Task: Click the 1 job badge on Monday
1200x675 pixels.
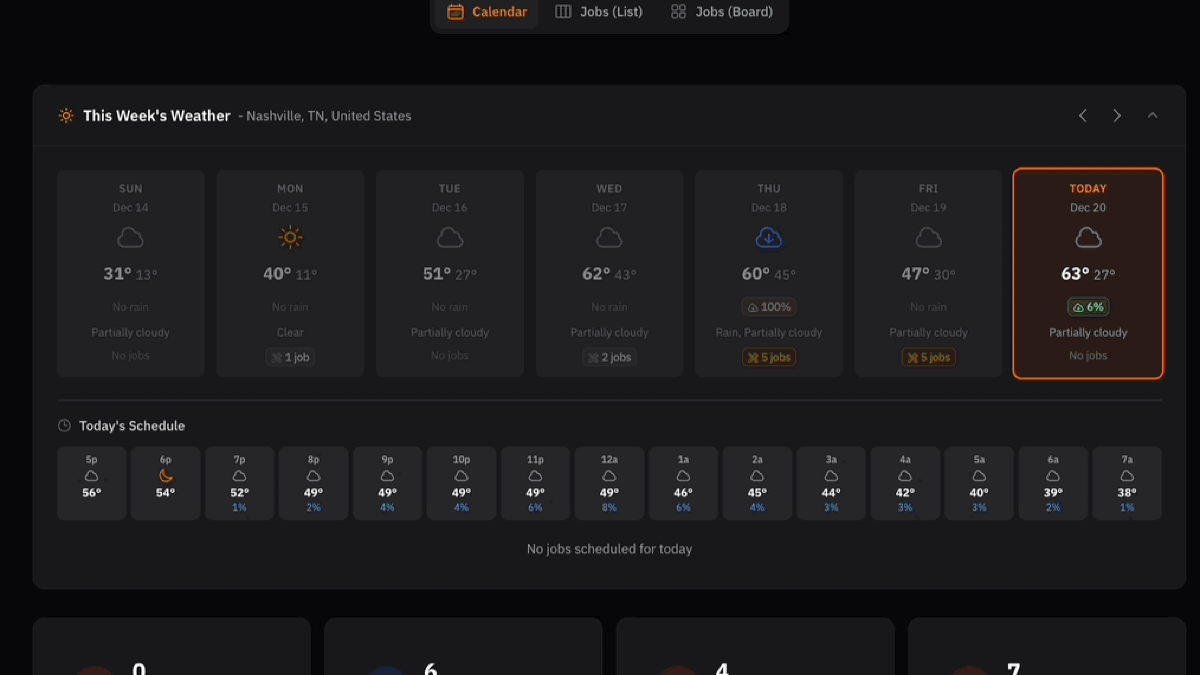Action: pos(290,356)
